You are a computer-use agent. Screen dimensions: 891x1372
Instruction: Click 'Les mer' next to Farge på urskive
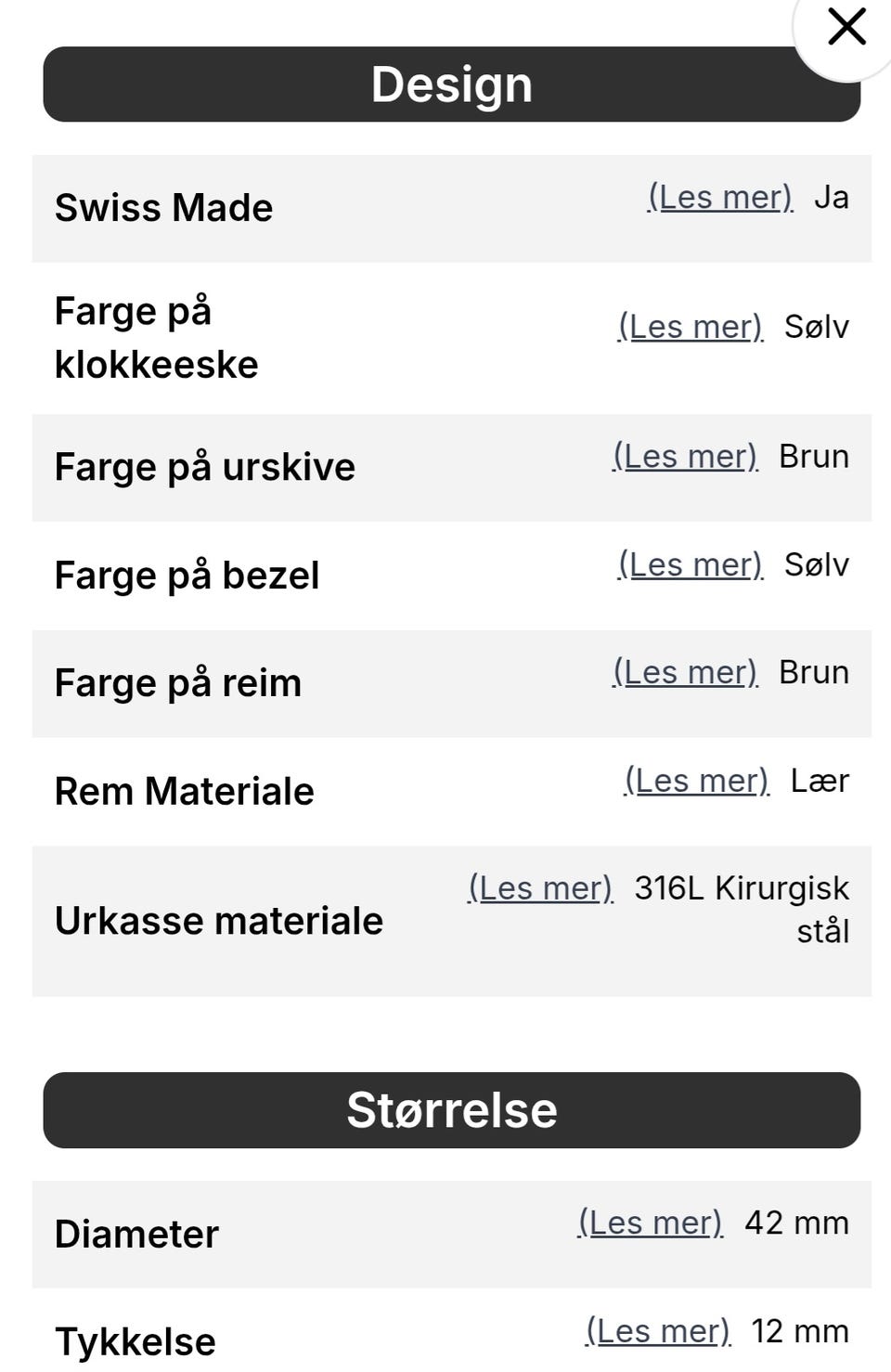click(685, 457)
